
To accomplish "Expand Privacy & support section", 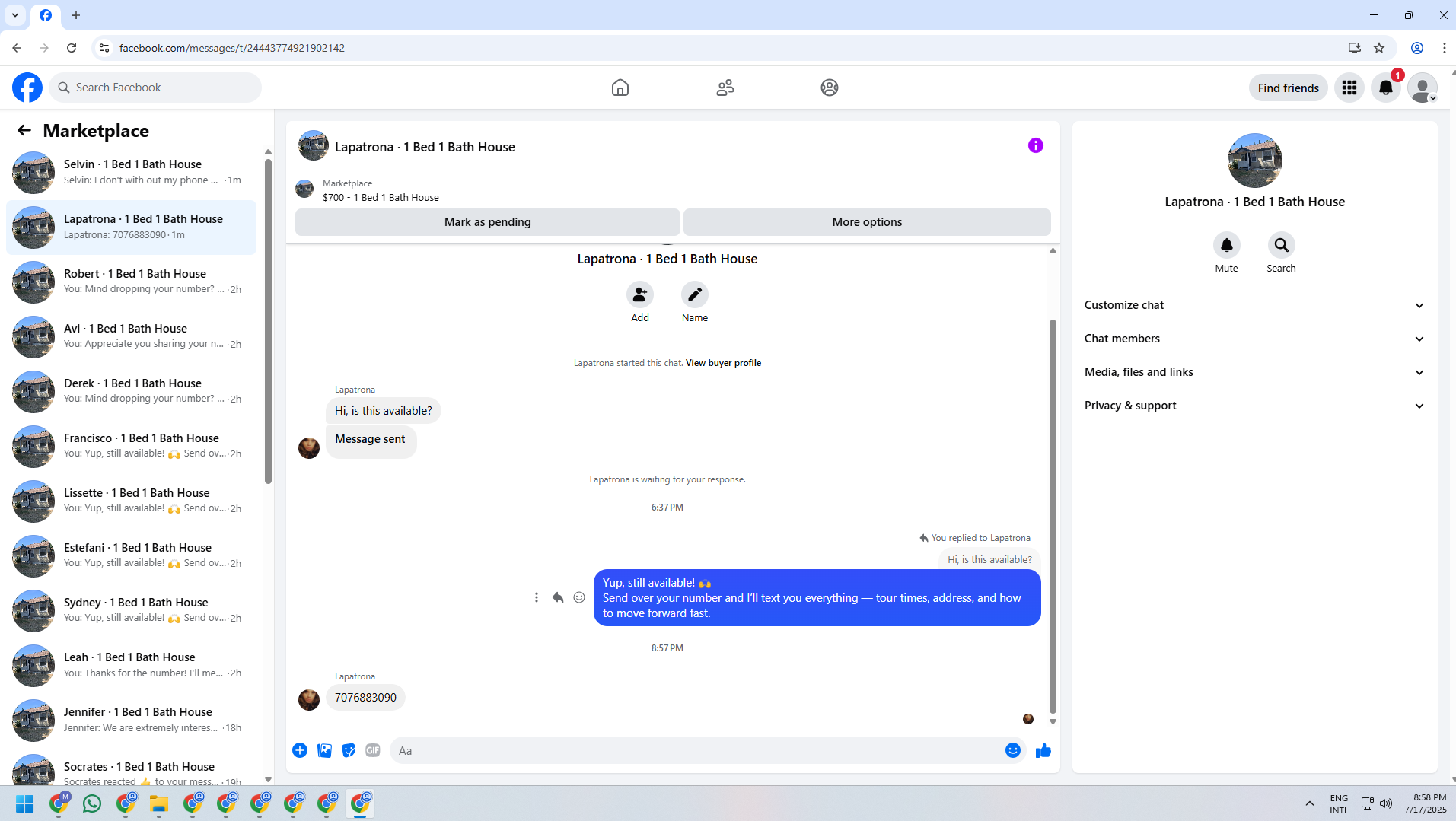I will (x=1254, y=406).
